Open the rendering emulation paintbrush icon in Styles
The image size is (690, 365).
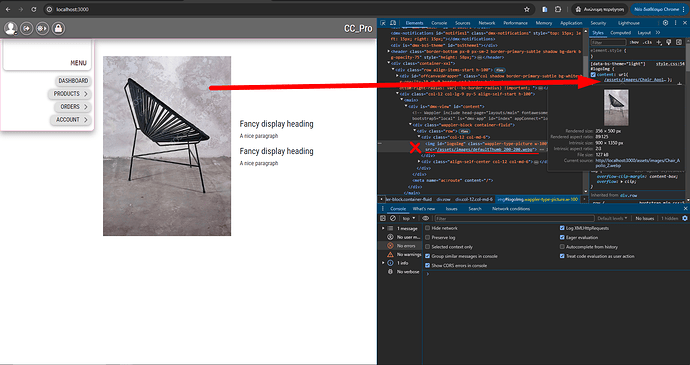(x=668, y=42)
